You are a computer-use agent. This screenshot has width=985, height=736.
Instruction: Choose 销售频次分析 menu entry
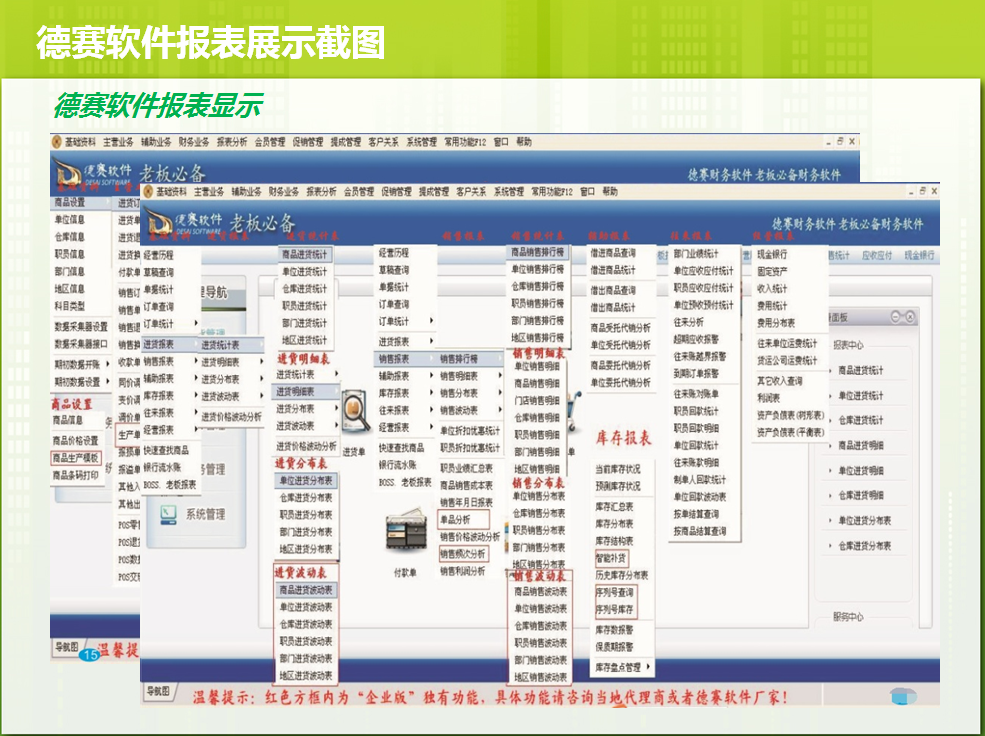point(462,554)
